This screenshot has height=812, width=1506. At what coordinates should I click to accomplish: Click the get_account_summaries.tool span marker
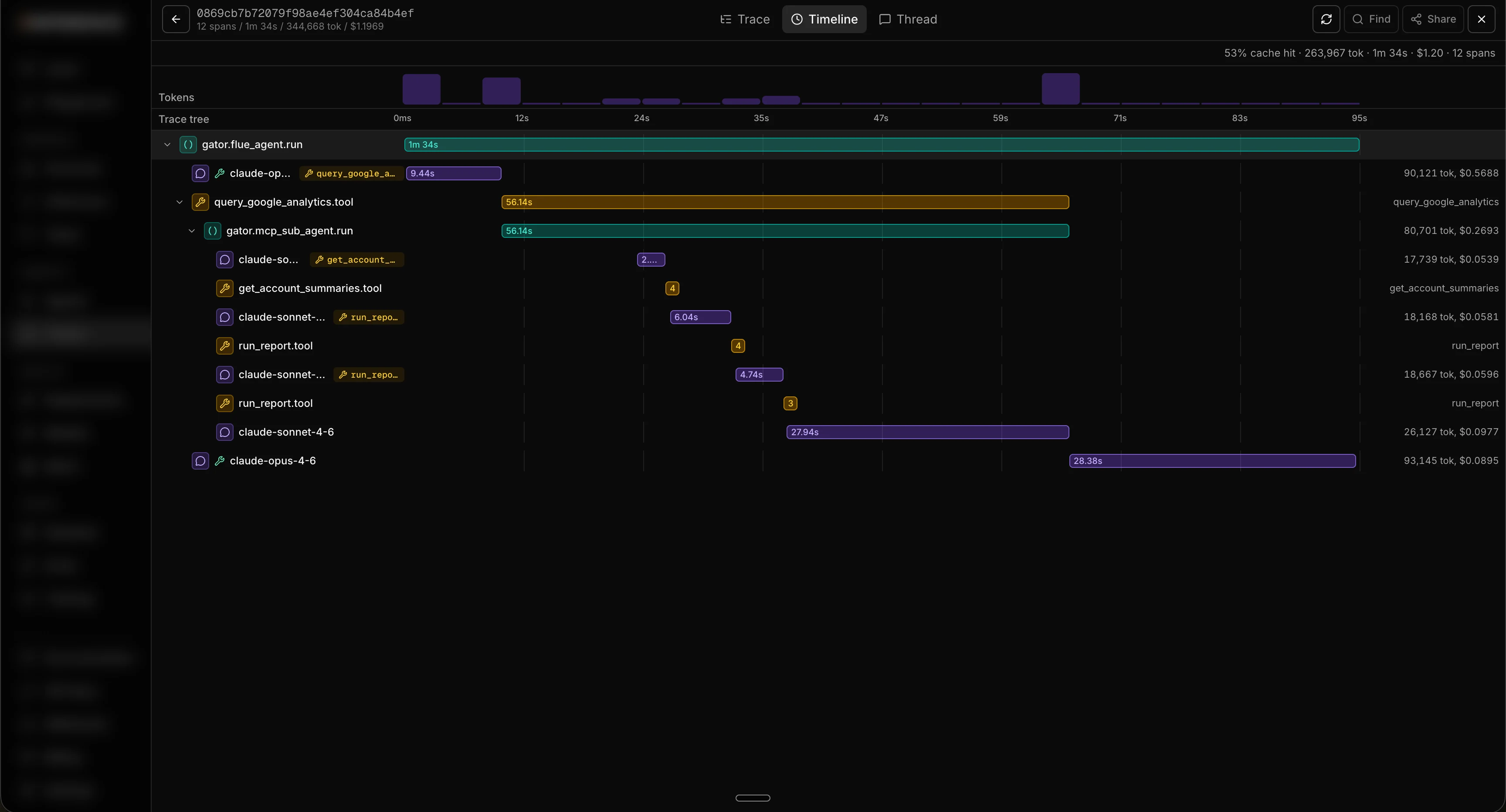(672, 288)
